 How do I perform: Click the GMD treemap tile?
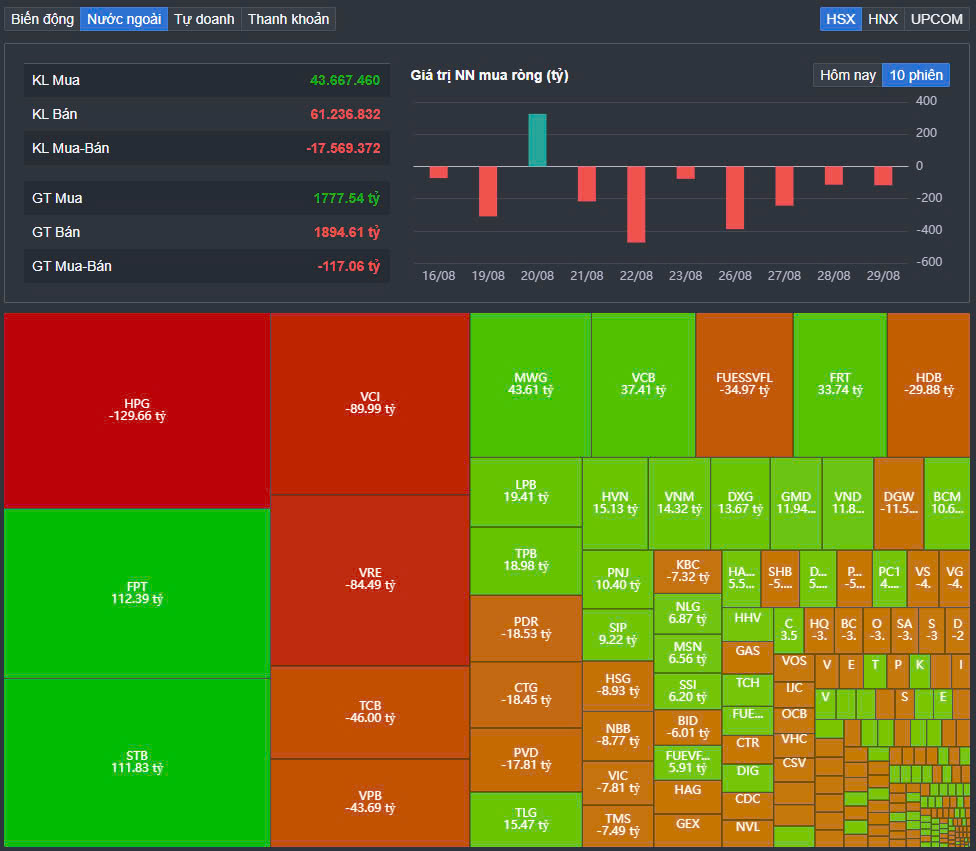tap(795, 503)
